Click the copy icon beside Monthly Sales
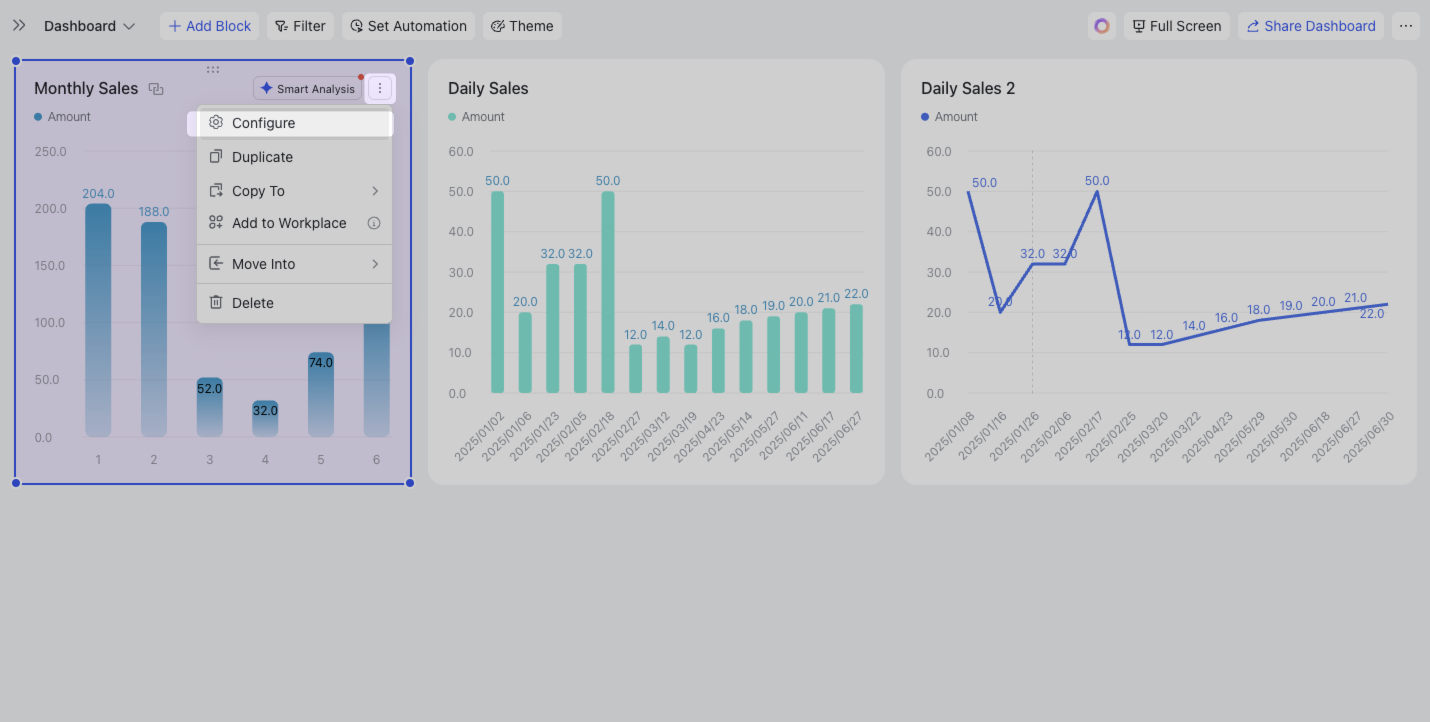Screen dimensions: 1430x722 156,89
